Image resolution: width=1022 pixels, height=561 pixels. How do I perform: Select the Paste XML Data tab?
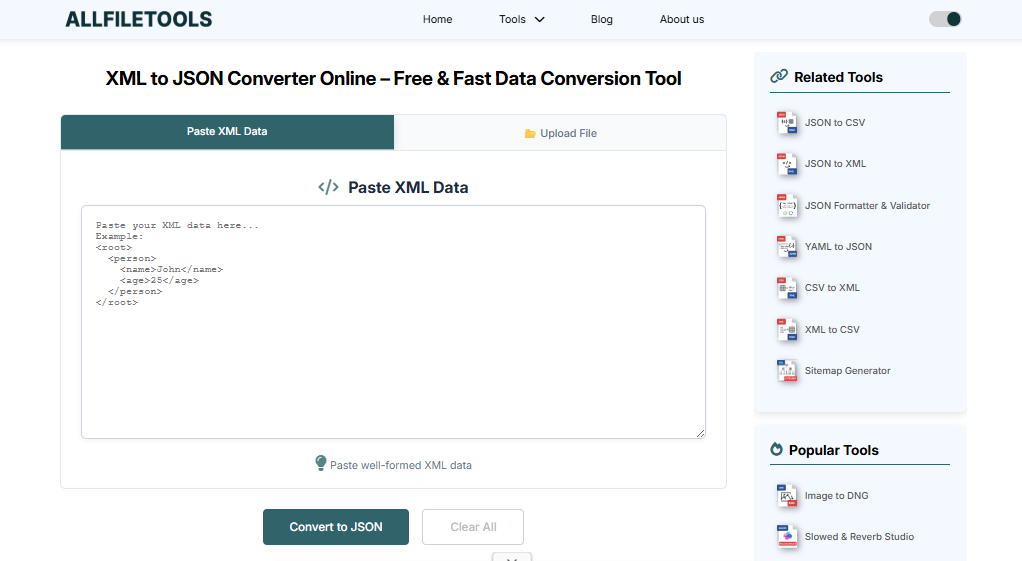coord(227,132)
